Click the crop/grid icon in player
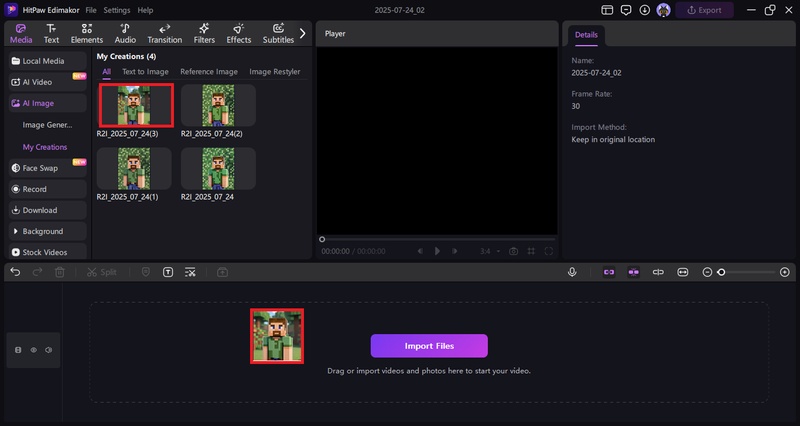Image resolution: width=800 pixels, height=426 pixels. point(531,251)
